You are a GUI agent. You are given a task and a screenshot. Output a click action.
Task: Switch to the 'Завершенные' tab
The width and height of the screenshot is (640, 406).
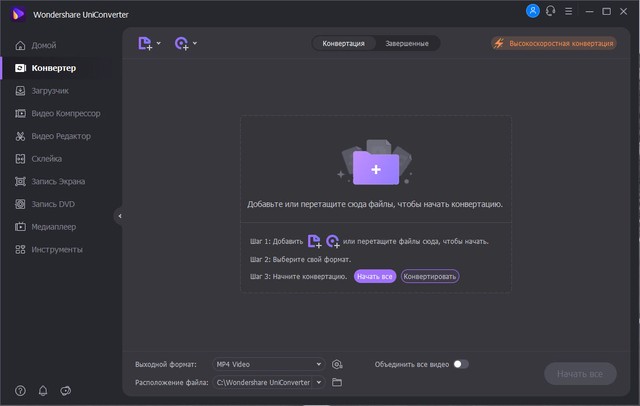pyautogui.click(x=407, y=44)
